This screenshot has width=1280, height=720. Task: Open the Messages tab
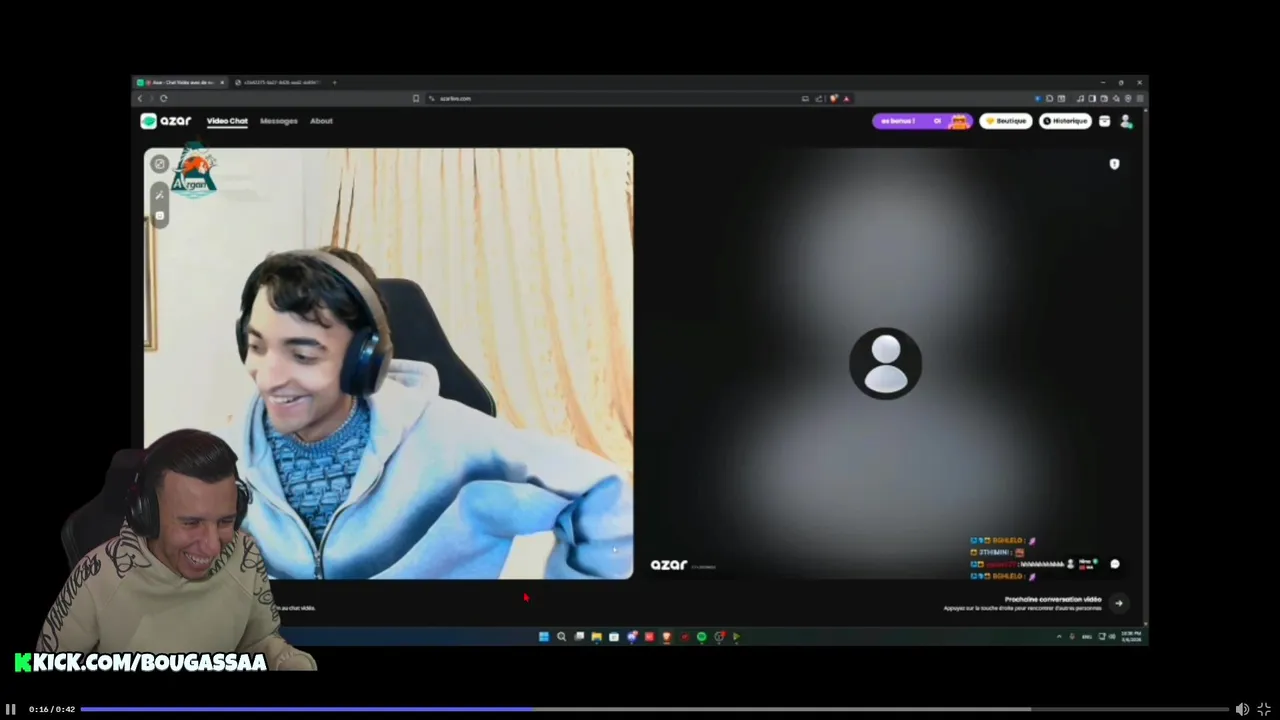coord(279,121)
